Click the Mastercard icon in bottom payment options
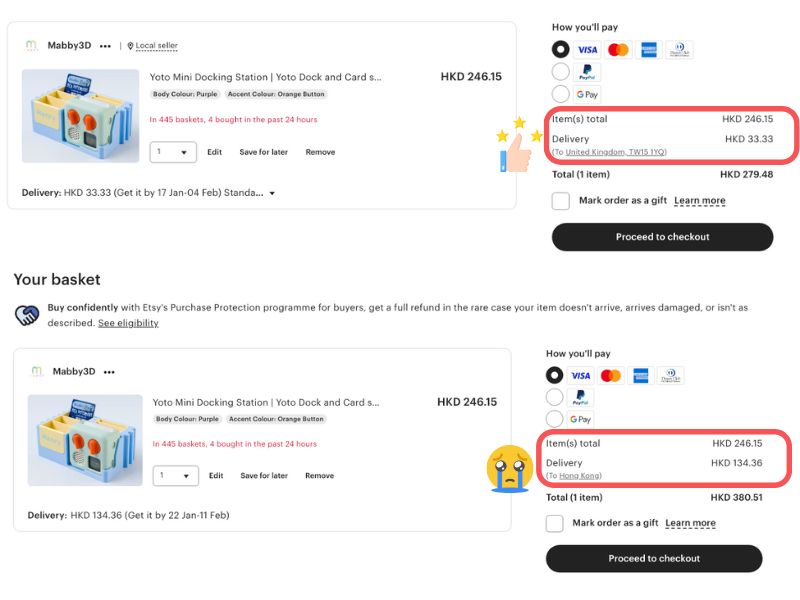The height and width of the screenshot is (600, 800). pos(611,376)
